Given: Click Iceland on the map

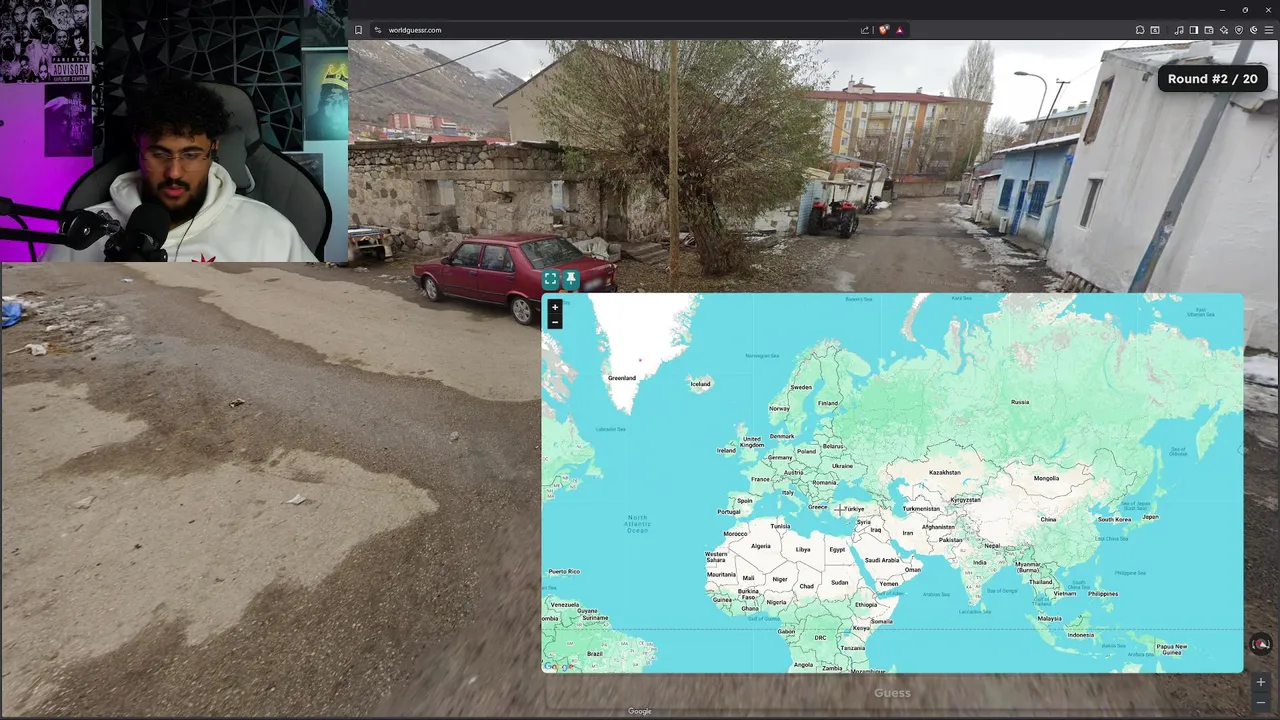Looking at the screenshot, I should point(700,384).
